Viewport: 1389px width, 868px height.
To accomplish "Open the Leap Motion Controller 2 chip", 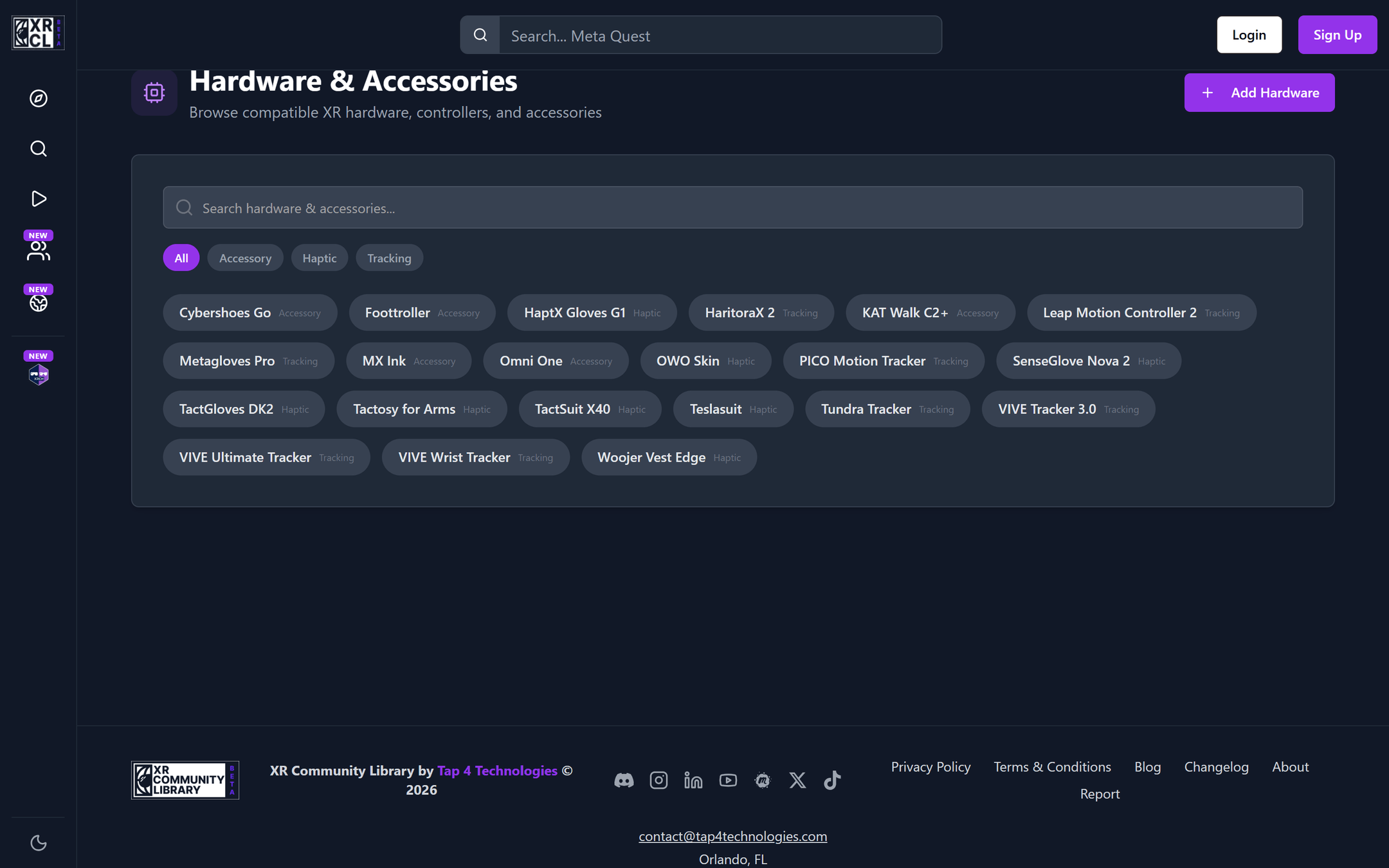I will 1141,312.
